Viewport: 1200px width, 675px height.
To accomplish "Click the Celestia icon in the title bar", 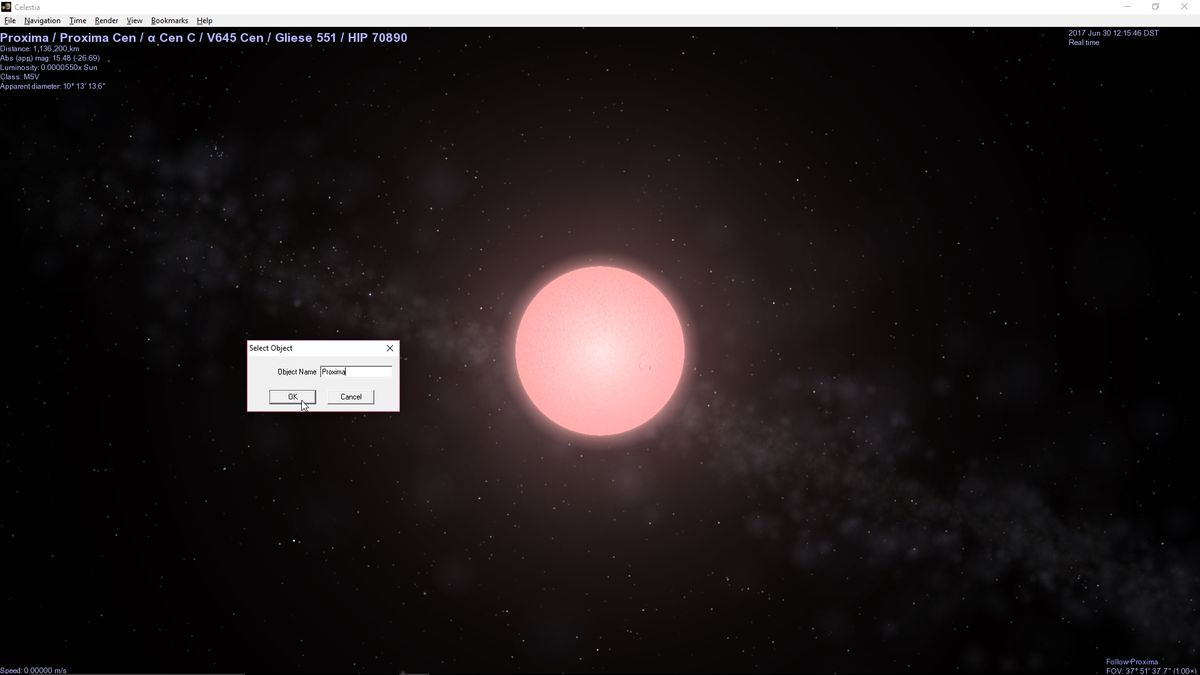I will 8,6.
